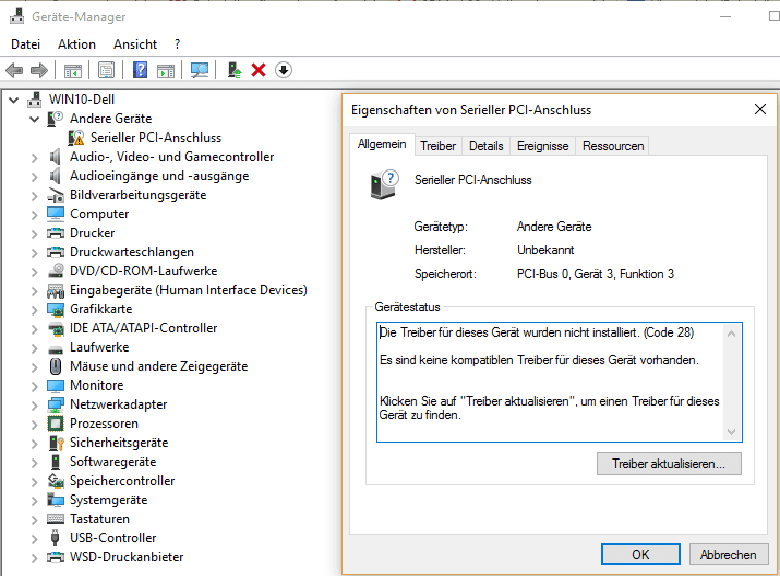Click the Grafikkarte display adapter icon

[55, 309]
